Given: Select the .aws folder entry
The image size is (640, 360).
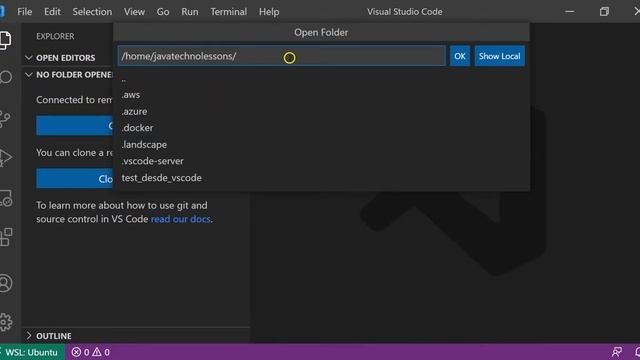Looking at the screenshot, I should [x=321, y=95].
